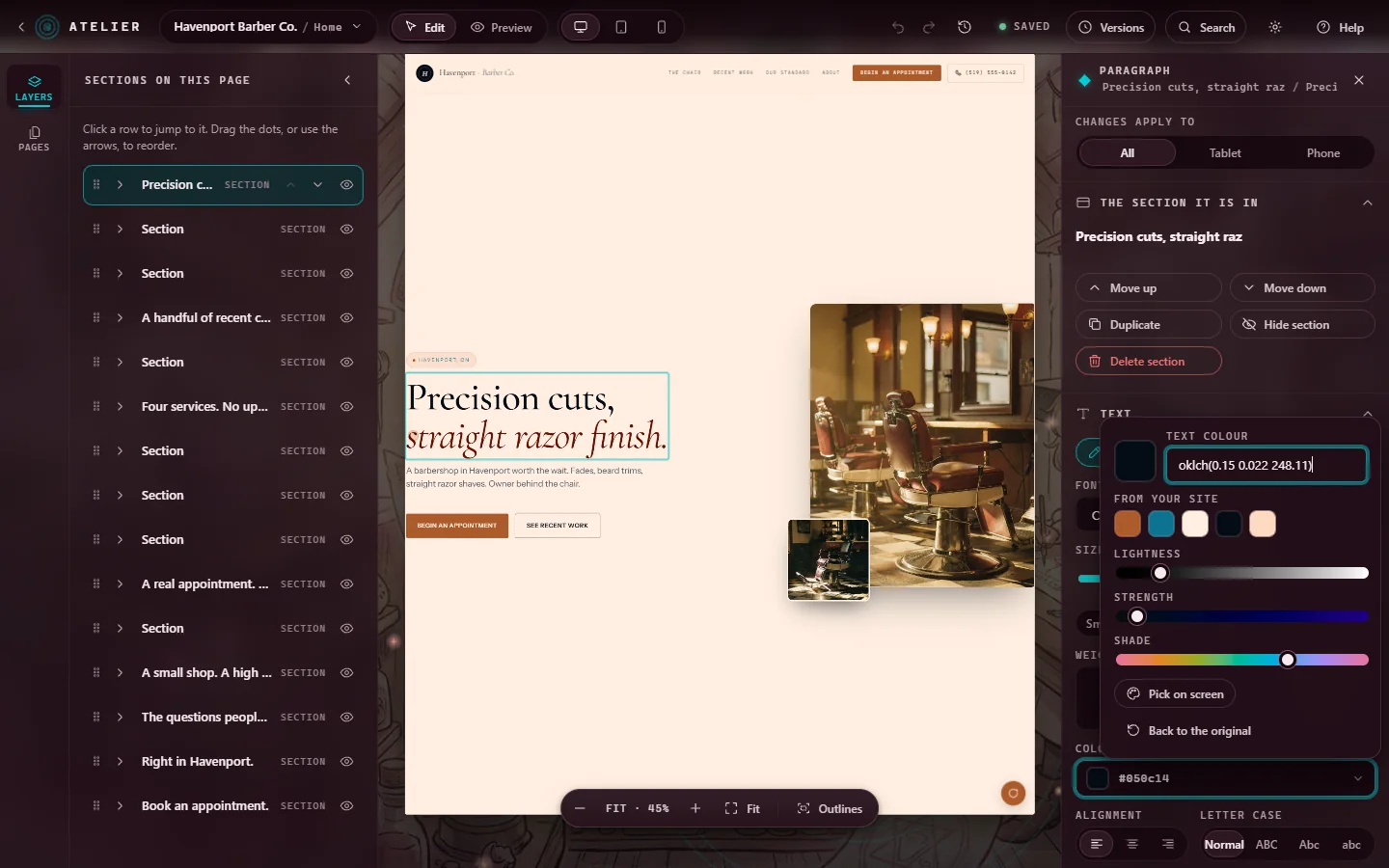Switch to Edit mode
This screenshot has width=1389, height=868.
425,27
